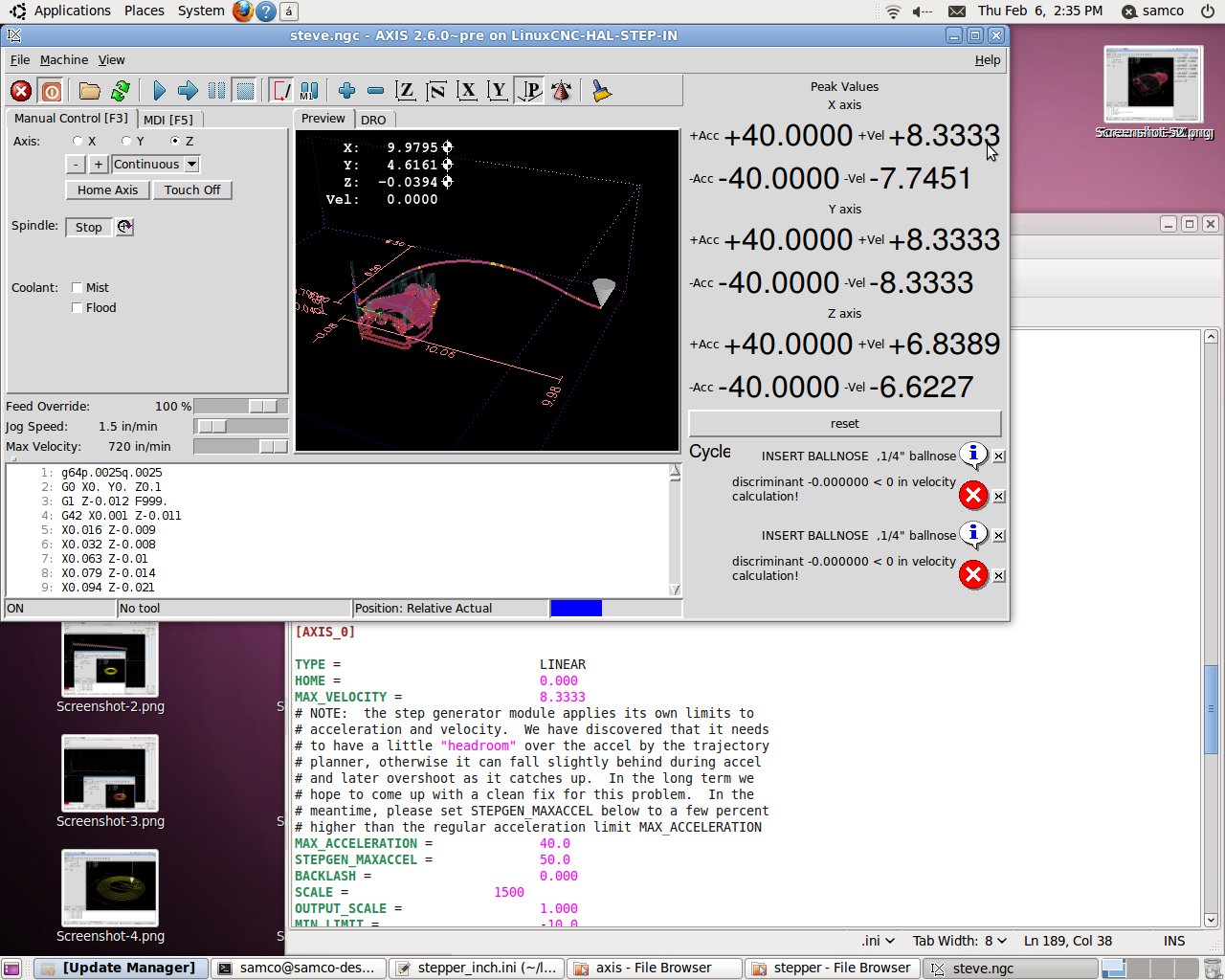Select the Z axis radio button

[175, 141]
